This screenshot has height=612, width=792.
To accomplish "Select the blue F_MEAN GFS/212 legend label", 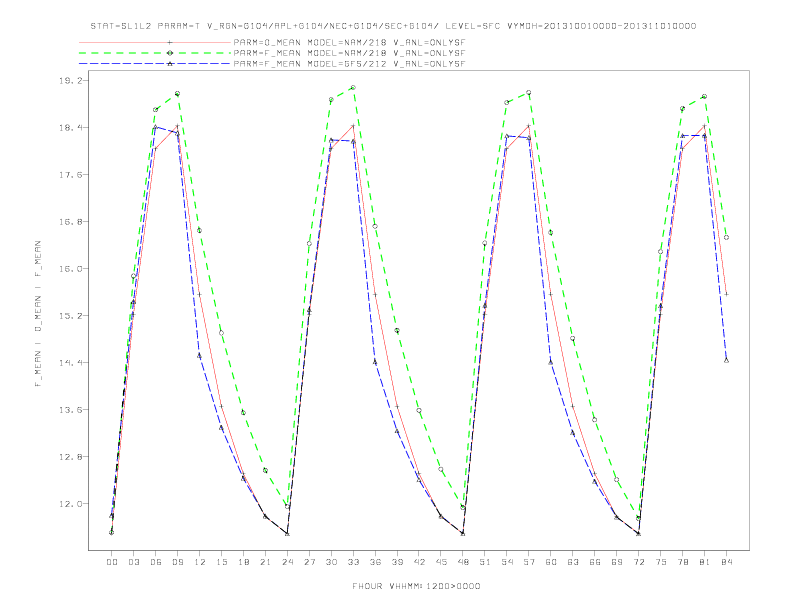I will pyautogui.click(x=349, y=64).
